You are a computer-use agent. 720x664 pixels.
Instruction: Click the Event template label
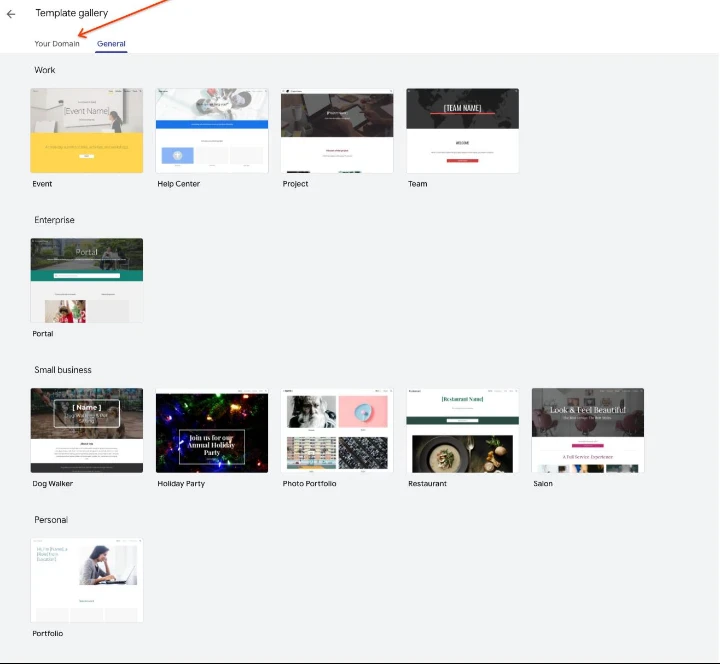point(42,184)
